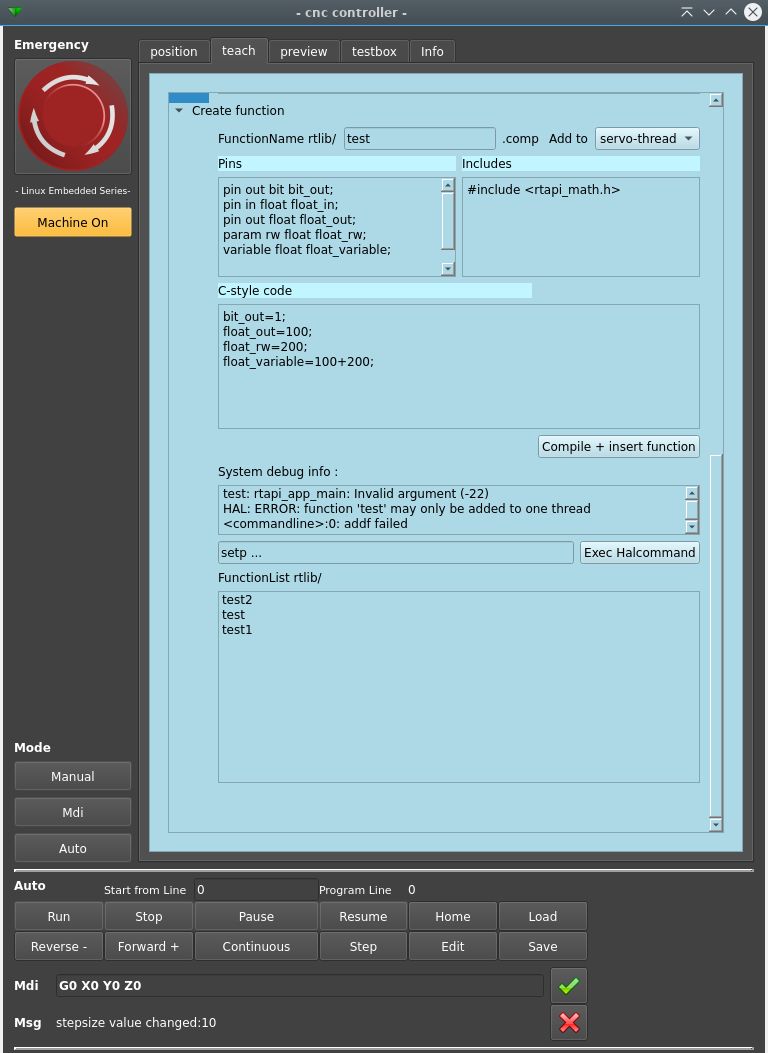
Task: Click the Resume button
Action: pyautogui.click(x=363, y=916)
